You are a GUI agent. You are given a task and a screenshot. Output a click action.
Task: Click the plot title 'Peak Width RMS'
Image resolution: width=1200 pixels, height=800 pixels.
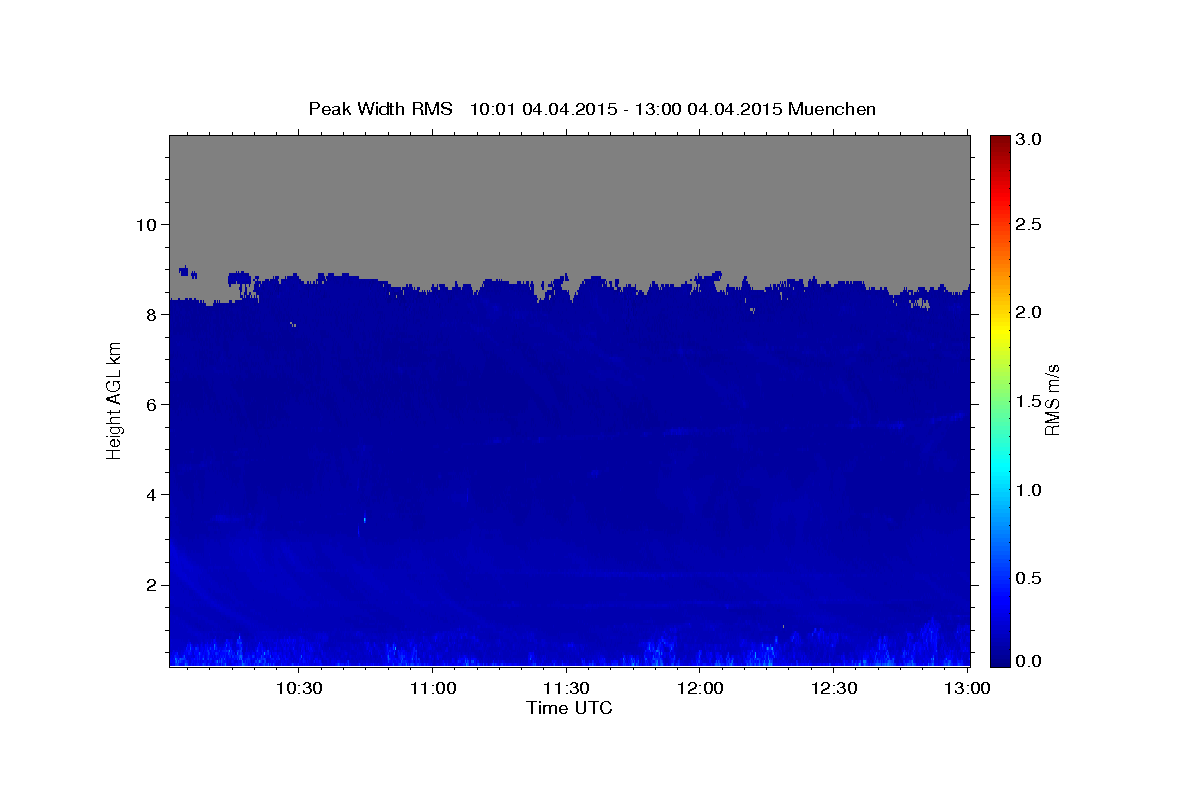coord(380,109)
